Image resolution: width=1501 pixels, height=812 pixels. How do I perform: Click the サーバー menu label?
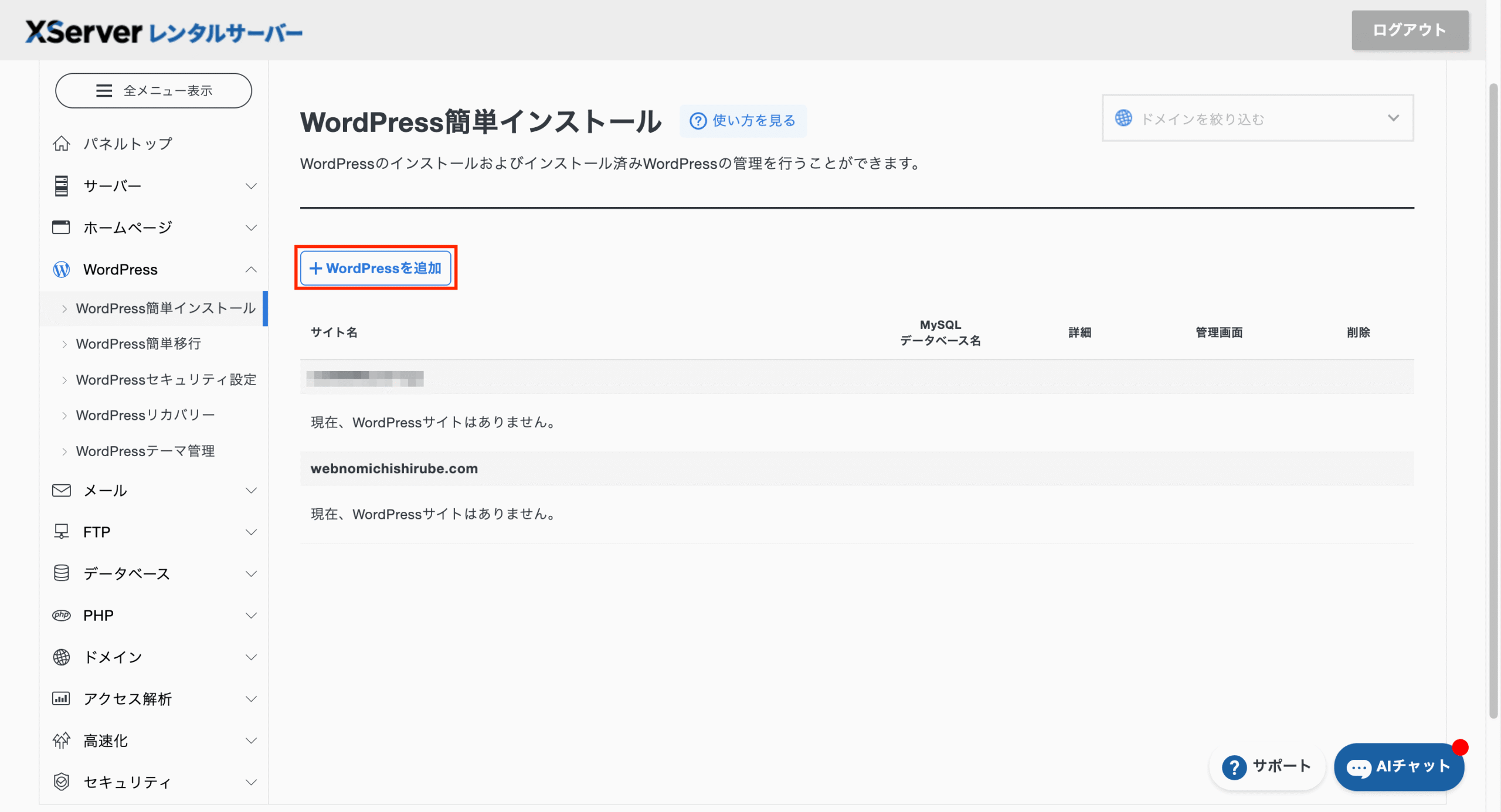(x=113, y=186)
